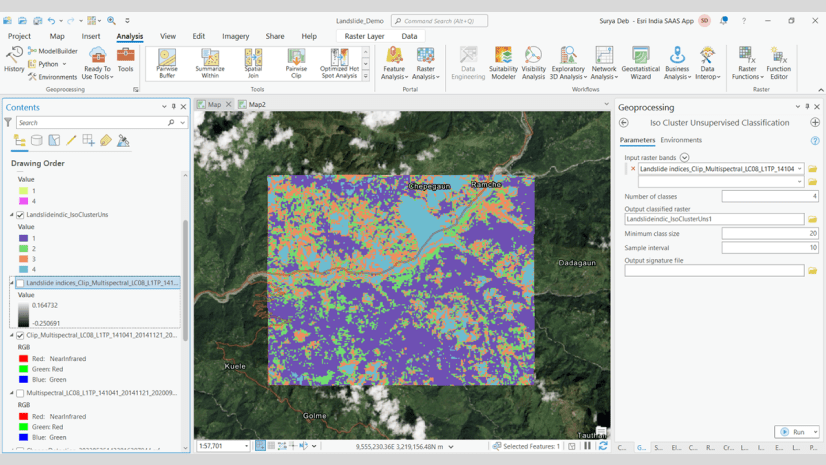The height and width of the screenshot is (465, 826).
Task: Refresh the map view
Action: coord(603,446)
